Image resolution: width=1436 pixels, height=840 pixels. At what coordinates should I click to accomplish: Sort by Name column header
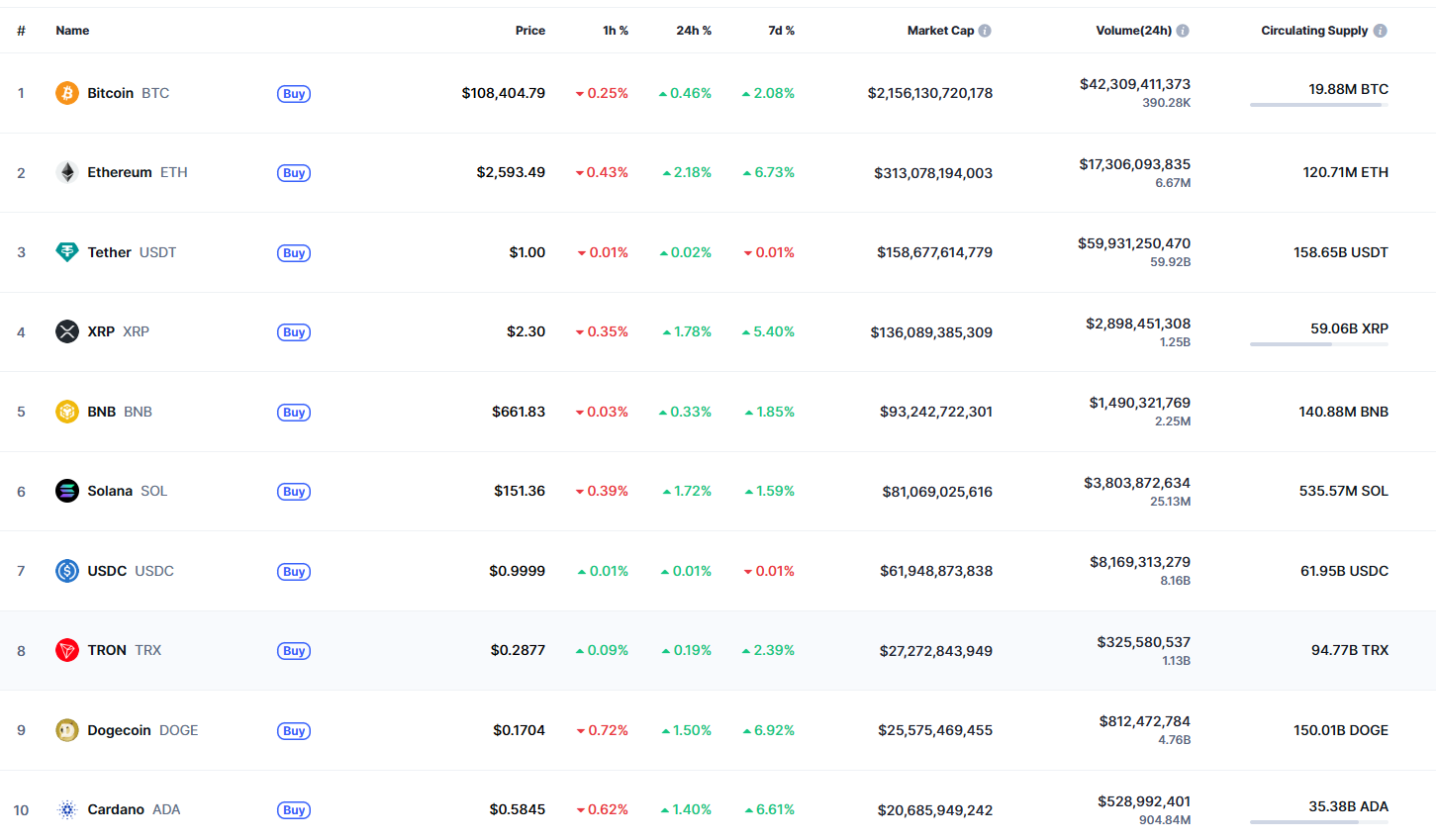72,31
